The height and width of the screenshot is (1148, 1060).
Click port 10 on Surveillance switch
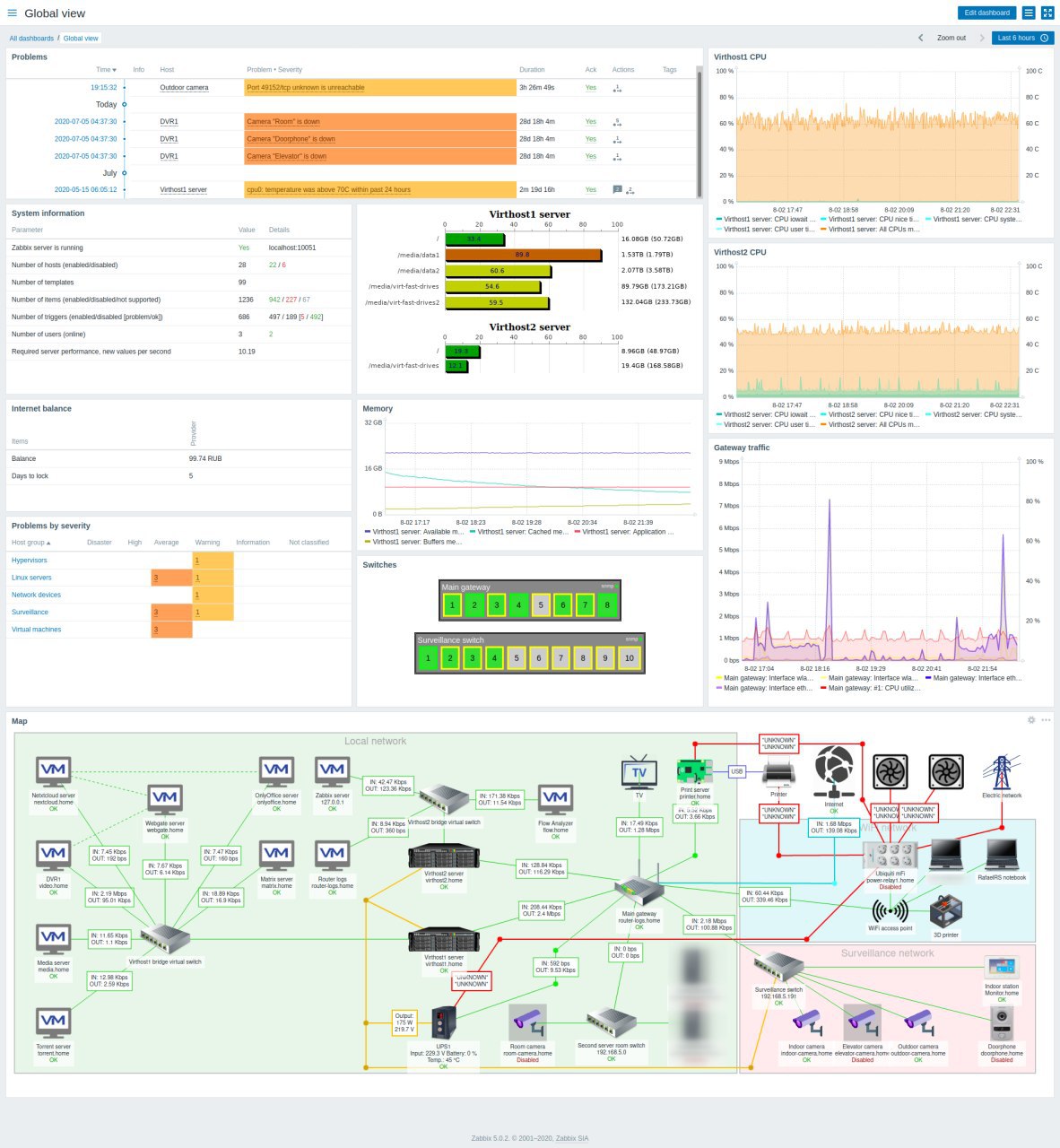click(x=629, y=658)
